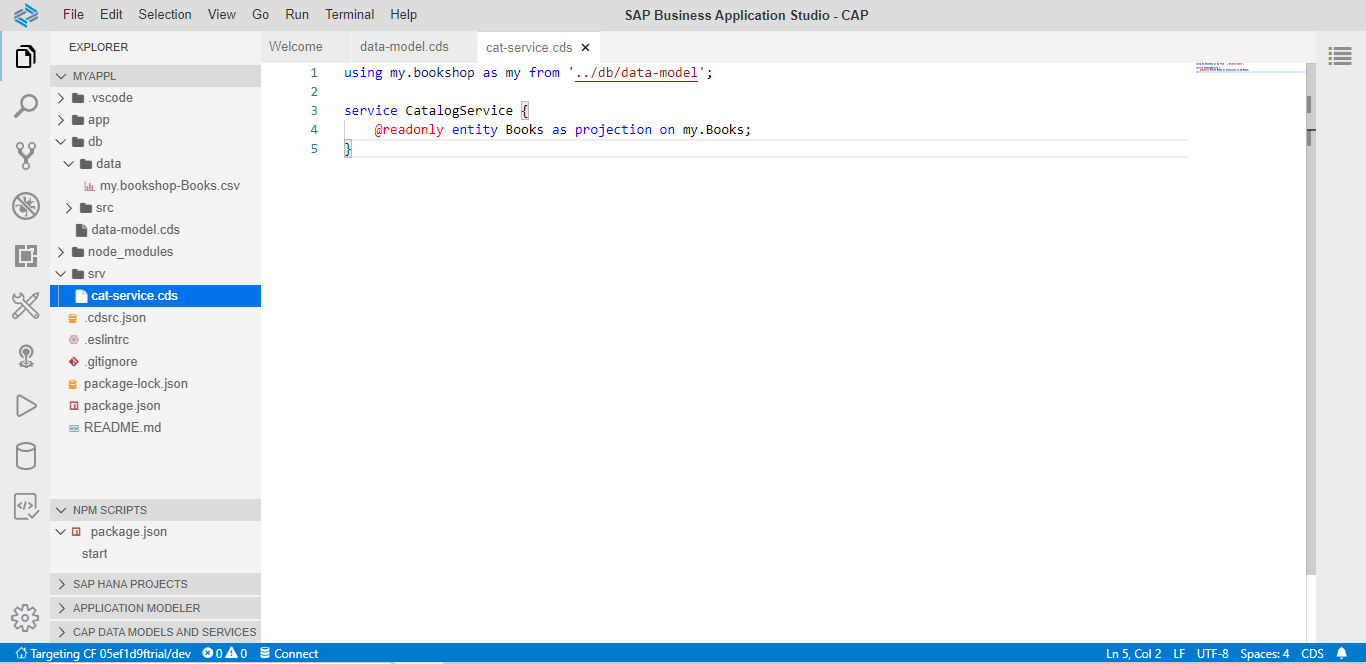Open the Search view in activity bar
Image resolution: width=1366 pixels, height=664 pixels.
[x=25, y=106]
